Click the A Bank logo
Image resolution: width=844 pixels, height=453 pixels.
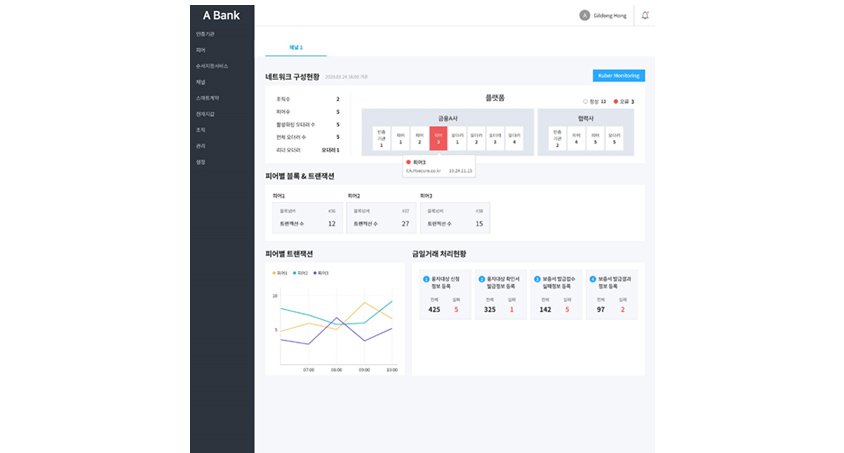tap(221, 15)
